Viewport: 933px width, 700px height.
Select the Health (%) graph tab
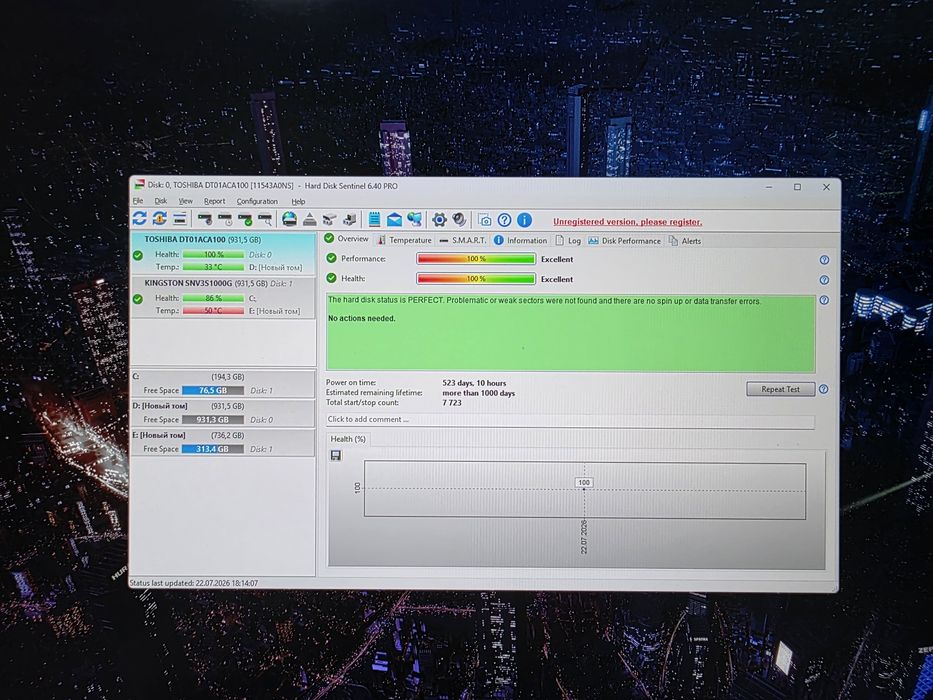[348, 439]
